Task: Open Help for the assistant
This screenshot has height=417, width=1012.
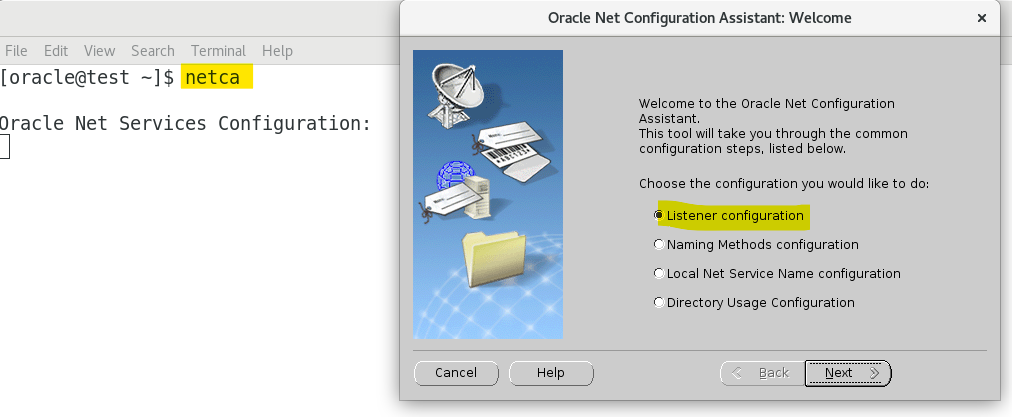Action: click(x=551, y=373)
